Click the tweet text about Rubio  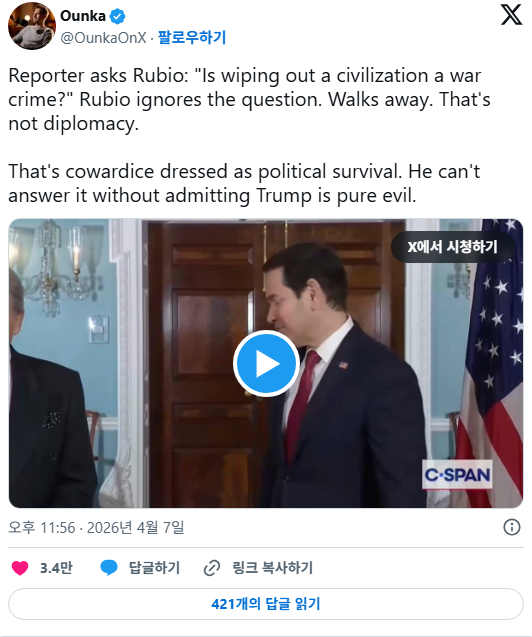pos(249,135)
